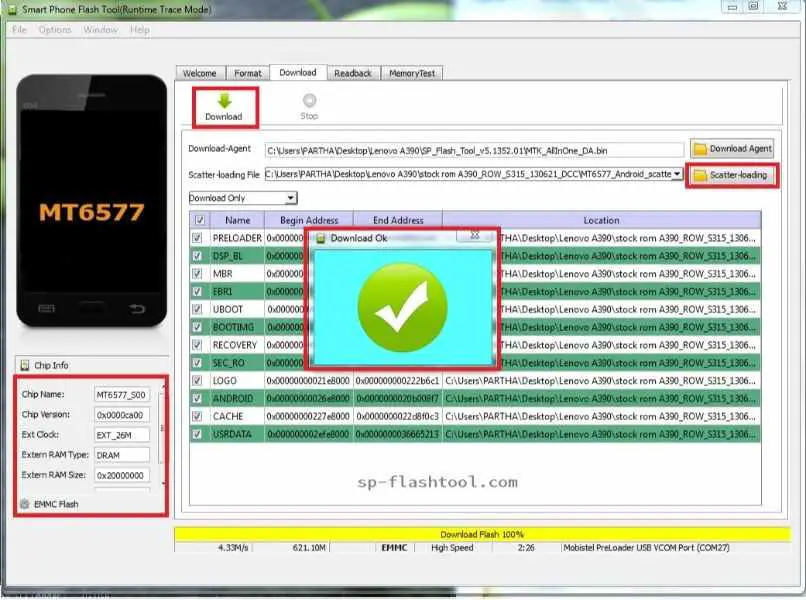Uncheck the DSP_BL checkbox
The height and width of the screenshot is (600, 806).
point(197,256)
